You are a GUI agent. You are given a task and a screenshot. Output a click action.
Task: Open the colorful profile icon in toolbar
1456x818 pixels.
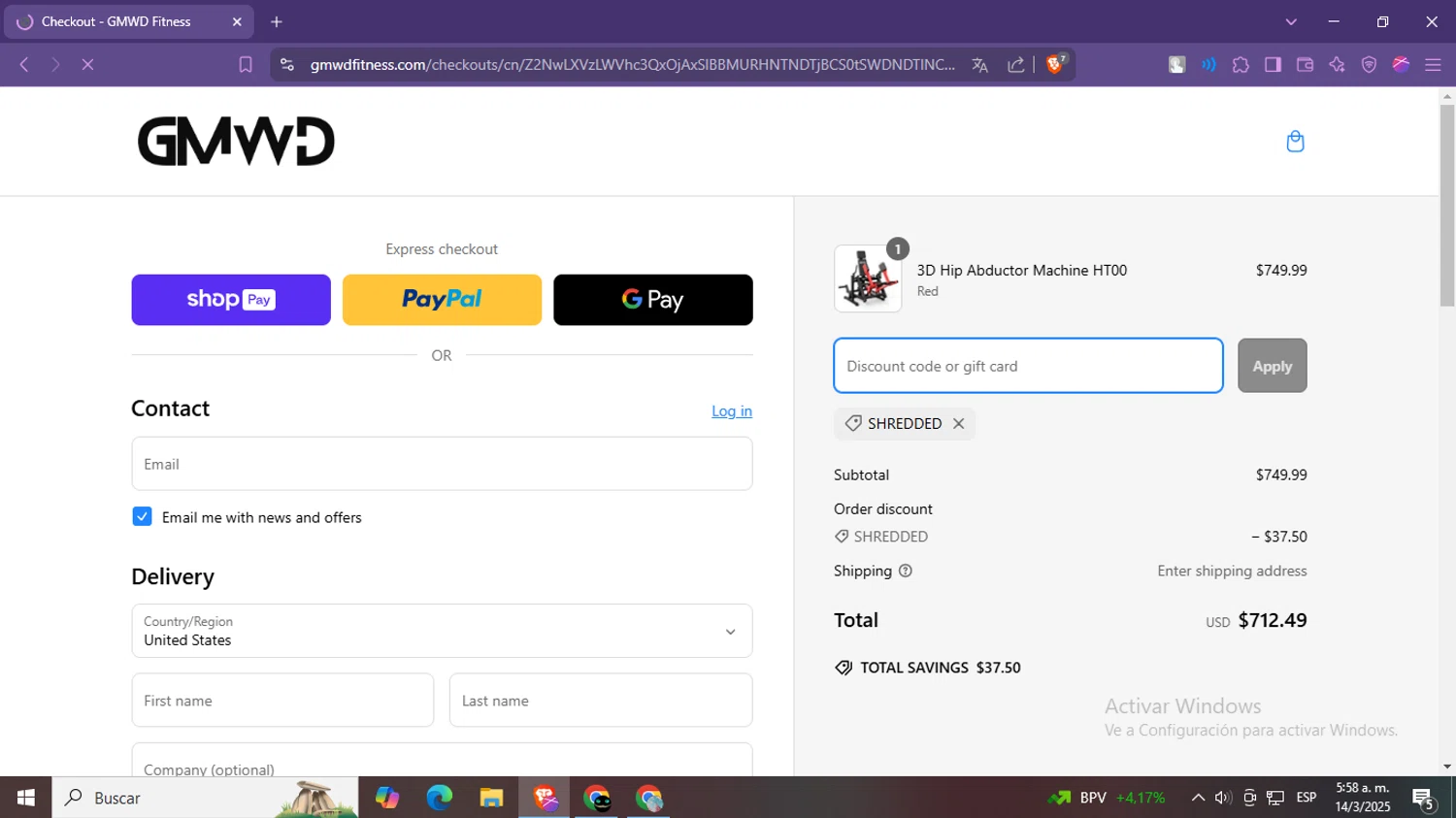click(x=1401, y=65)
